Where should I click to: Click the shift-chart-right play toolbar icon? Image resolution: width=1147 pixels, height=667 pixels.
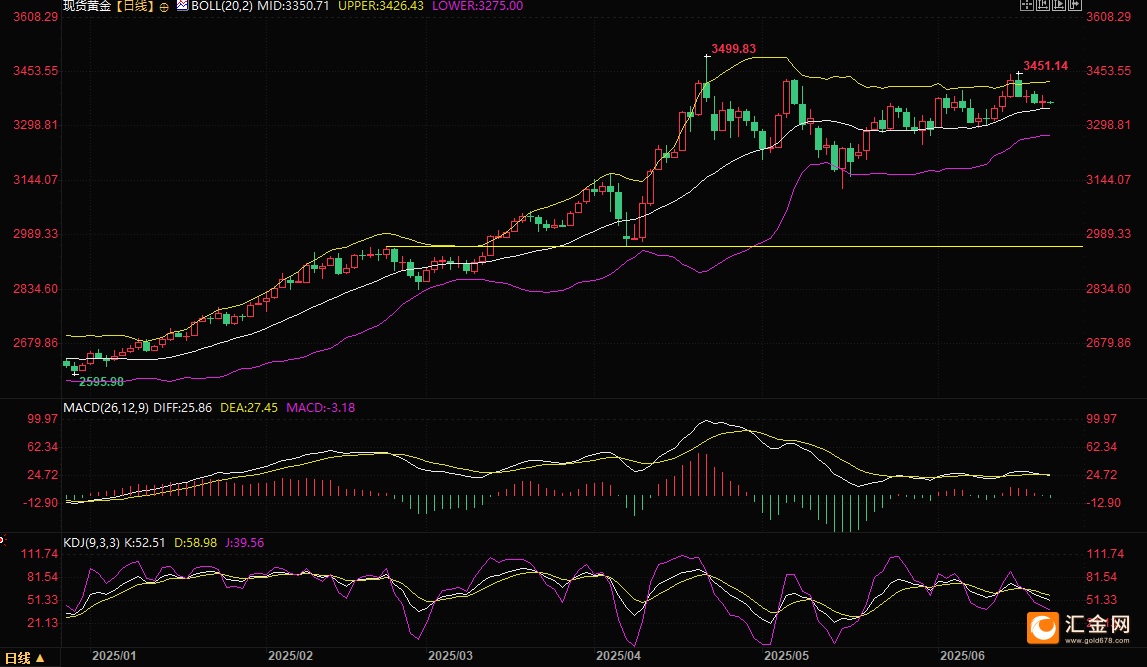click(x=1058, y=5)
